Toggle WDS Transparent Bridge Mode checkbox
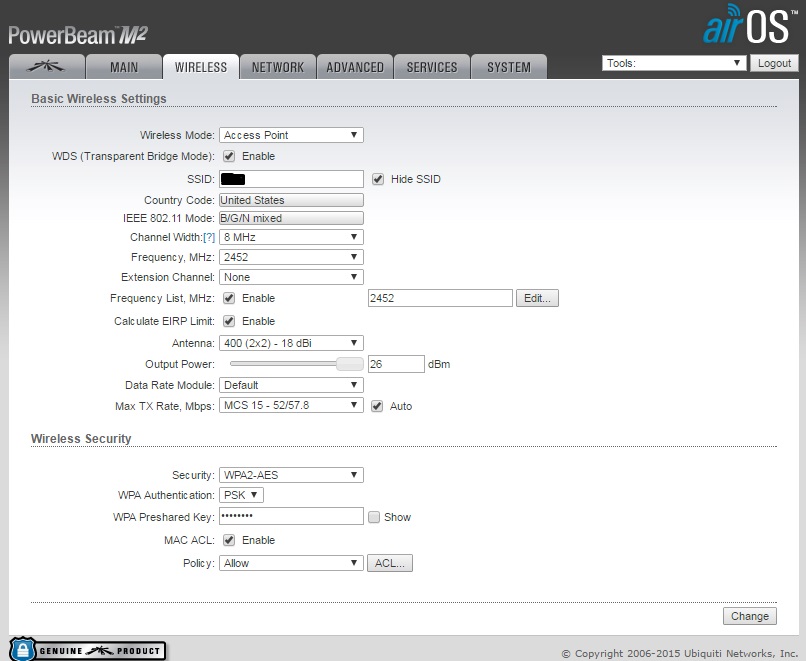 tap(229, 156)
